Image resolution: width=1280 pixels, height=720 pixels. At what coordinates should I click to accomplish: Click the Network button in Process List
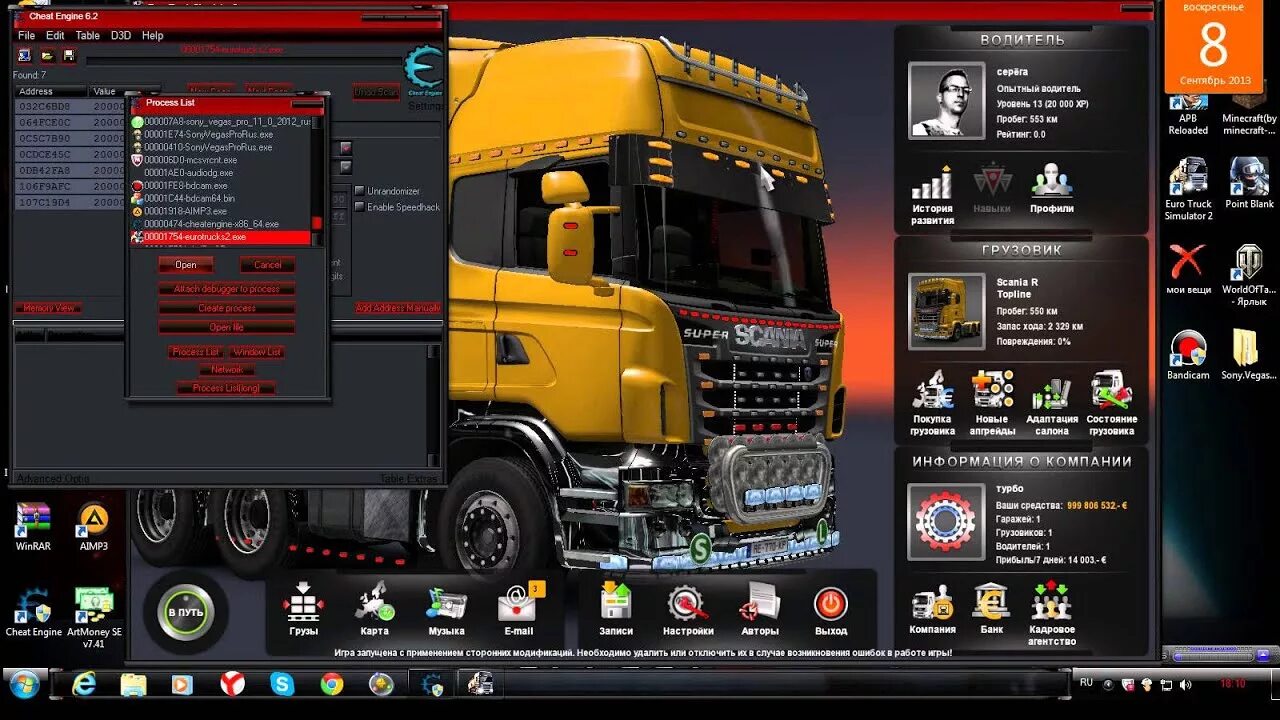click(227, 370)
